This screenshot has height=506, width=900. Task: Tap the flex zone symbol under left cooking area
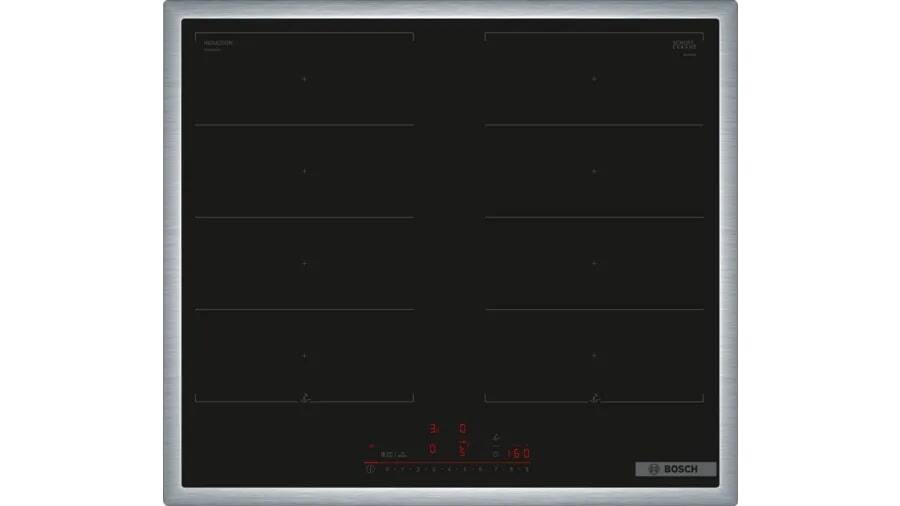(x=305, y=398)
